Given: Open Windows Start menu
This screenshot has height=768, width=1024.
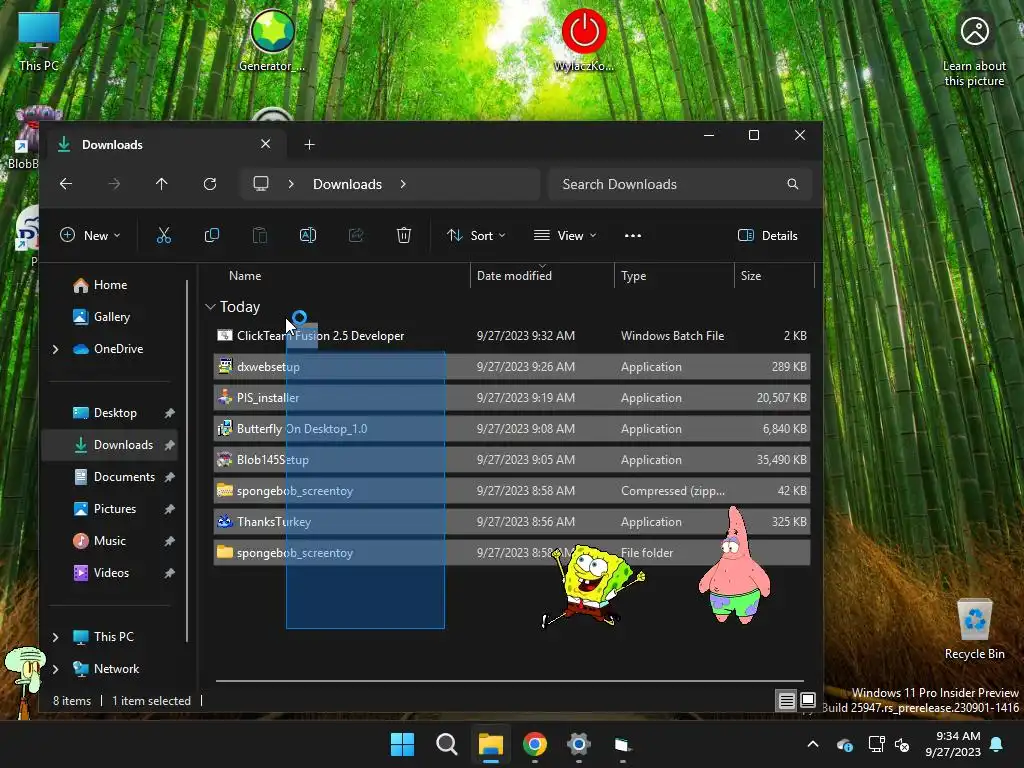Looking at the screenshot, I should (x=402, y=744).
